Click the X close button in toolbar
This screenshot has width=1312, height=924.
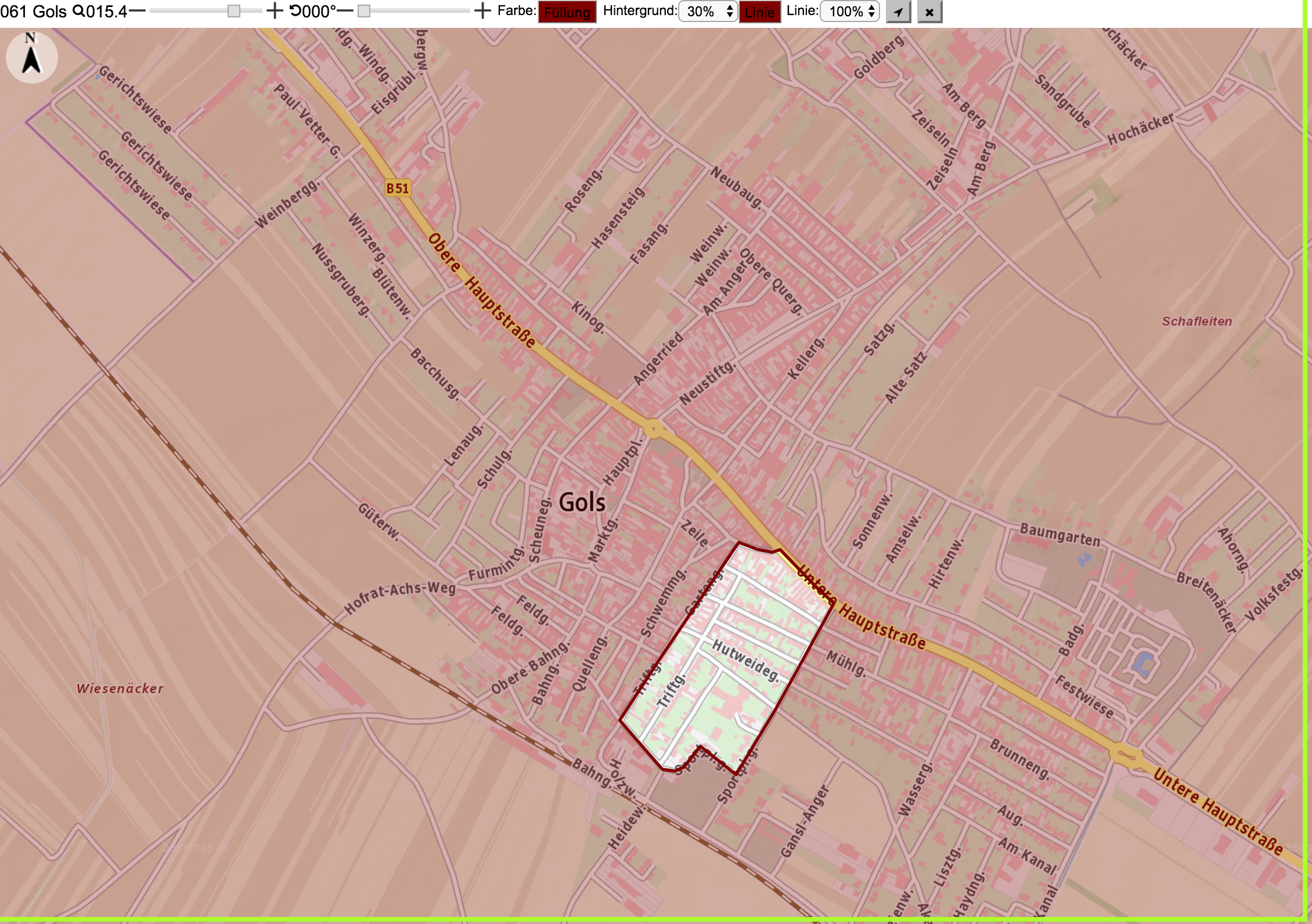coord(929,12)
